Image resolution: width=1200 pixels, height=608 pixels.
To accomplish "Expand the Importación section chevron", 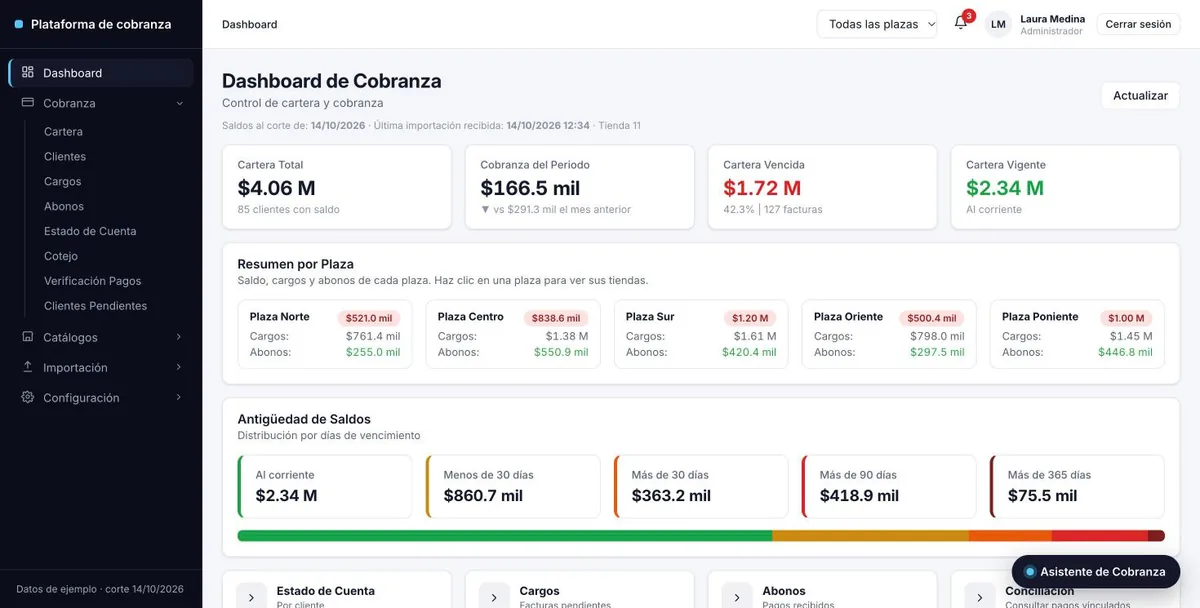I will click(x=179, y=367).
